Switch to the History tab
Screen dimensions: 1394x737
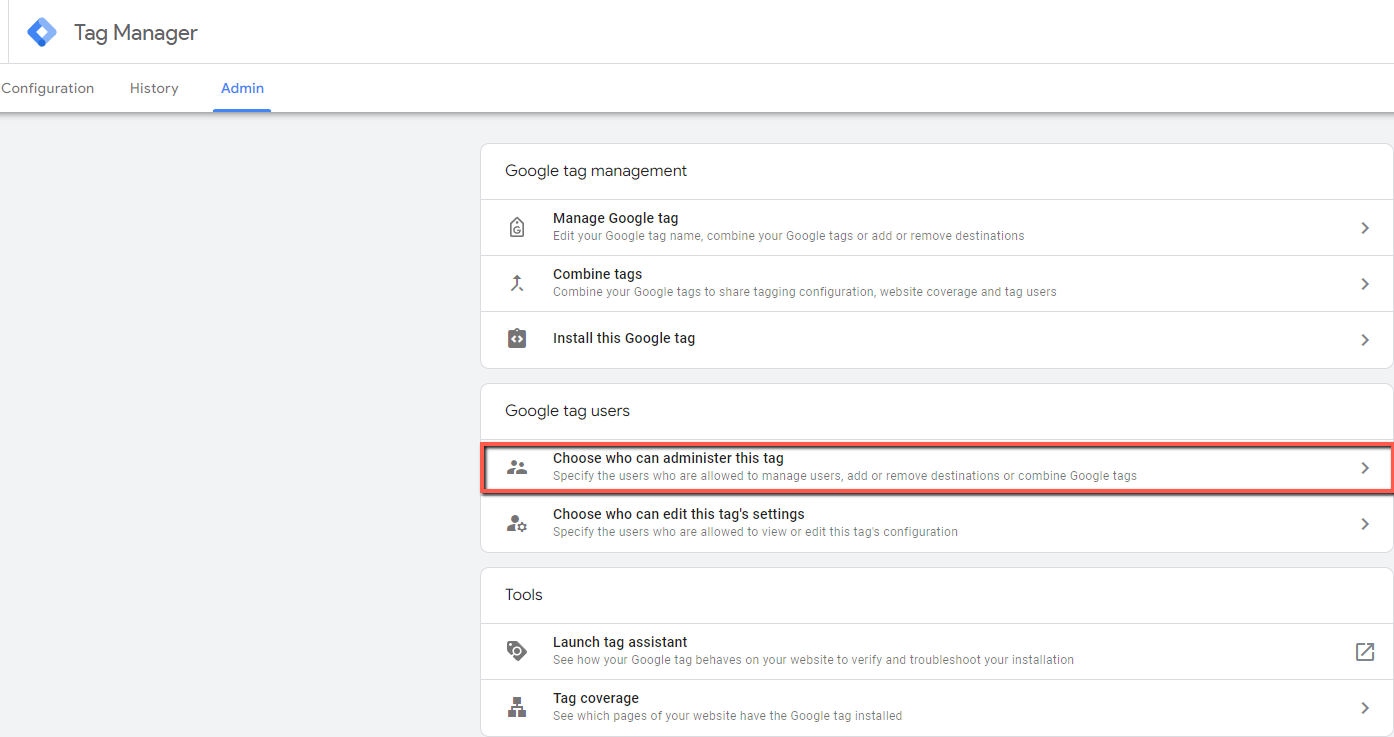click(154, 88)
